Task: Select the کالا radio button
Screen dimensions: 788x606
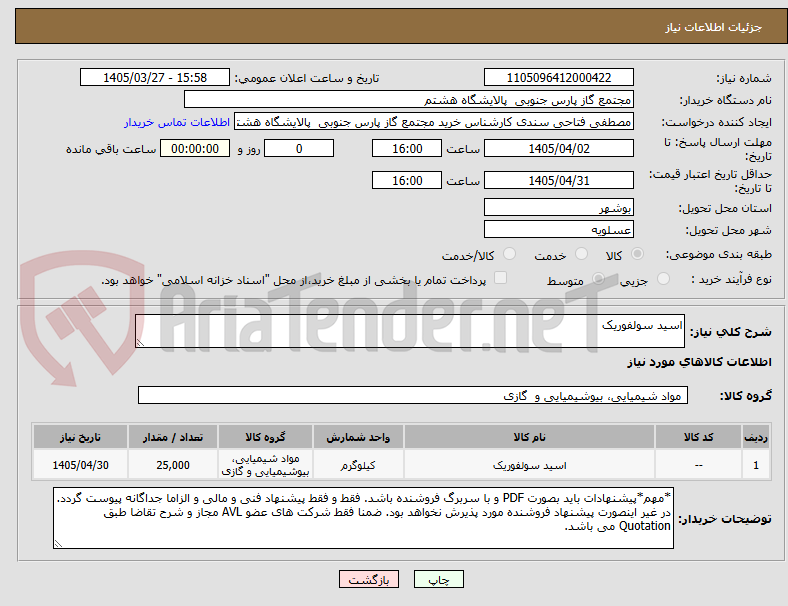Action: click(637, 254)
